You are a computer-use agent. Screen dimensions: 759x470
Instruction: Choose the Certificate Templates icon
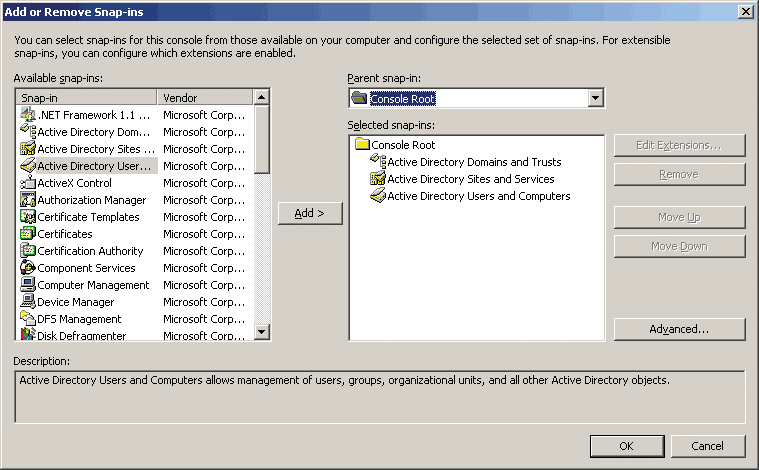point(28,217)
